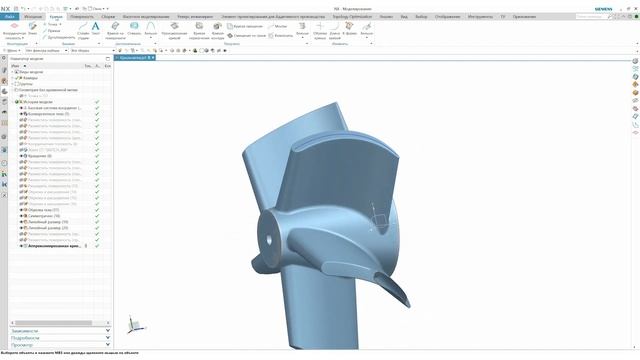Select the Кривая на поверхности tool

point(115,31)
